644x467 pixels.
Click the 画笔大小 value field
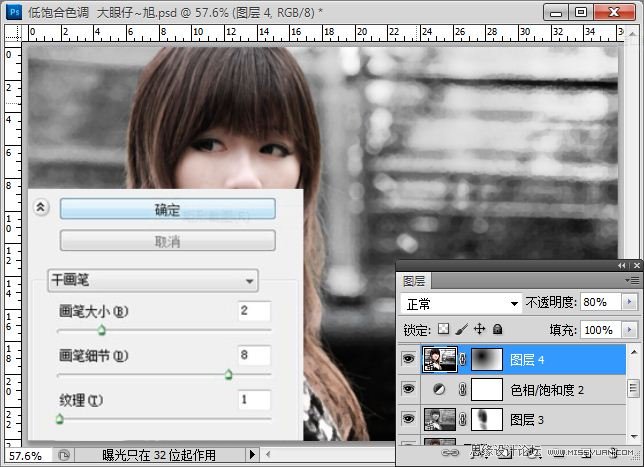(x=254, y=311)
